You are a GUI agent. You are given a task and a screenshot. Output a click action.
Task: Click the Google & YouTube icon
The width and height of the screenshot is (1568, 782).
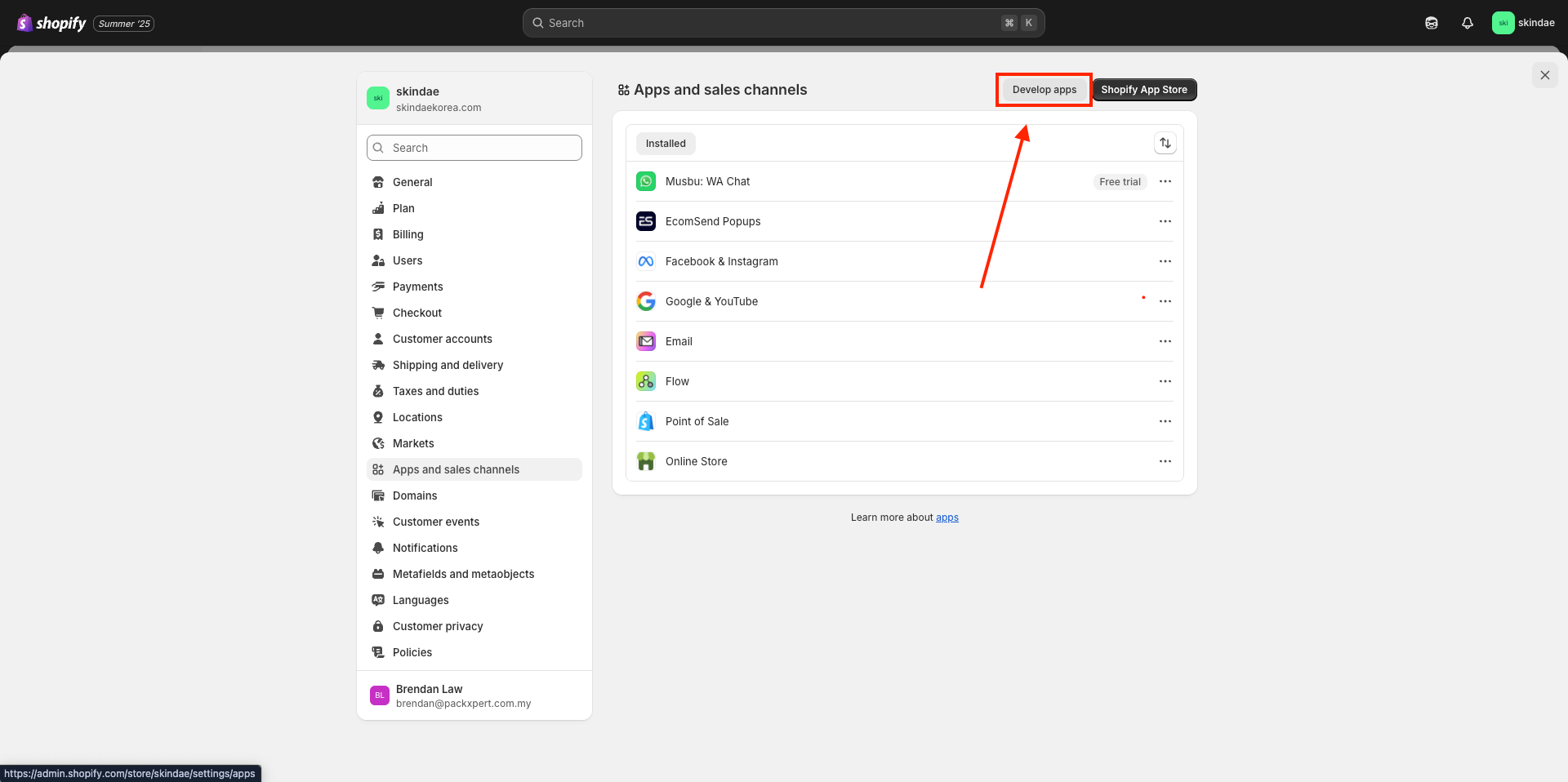click(646, 301)
